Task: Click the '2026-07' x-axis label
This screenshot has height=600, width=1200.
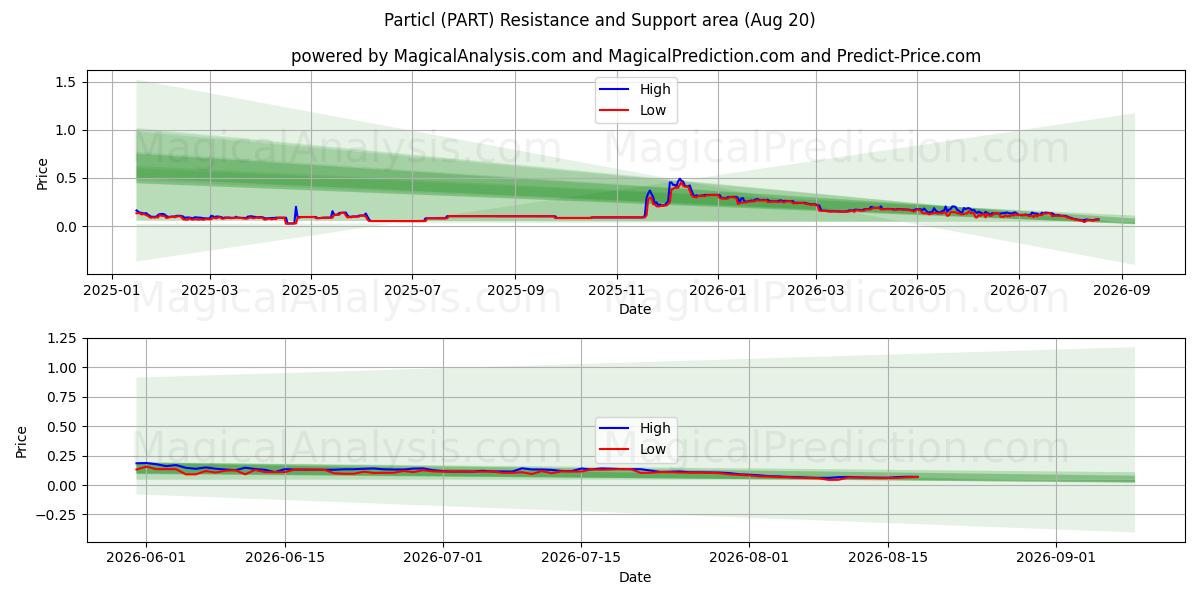Action: click(x=1019, y=290)
